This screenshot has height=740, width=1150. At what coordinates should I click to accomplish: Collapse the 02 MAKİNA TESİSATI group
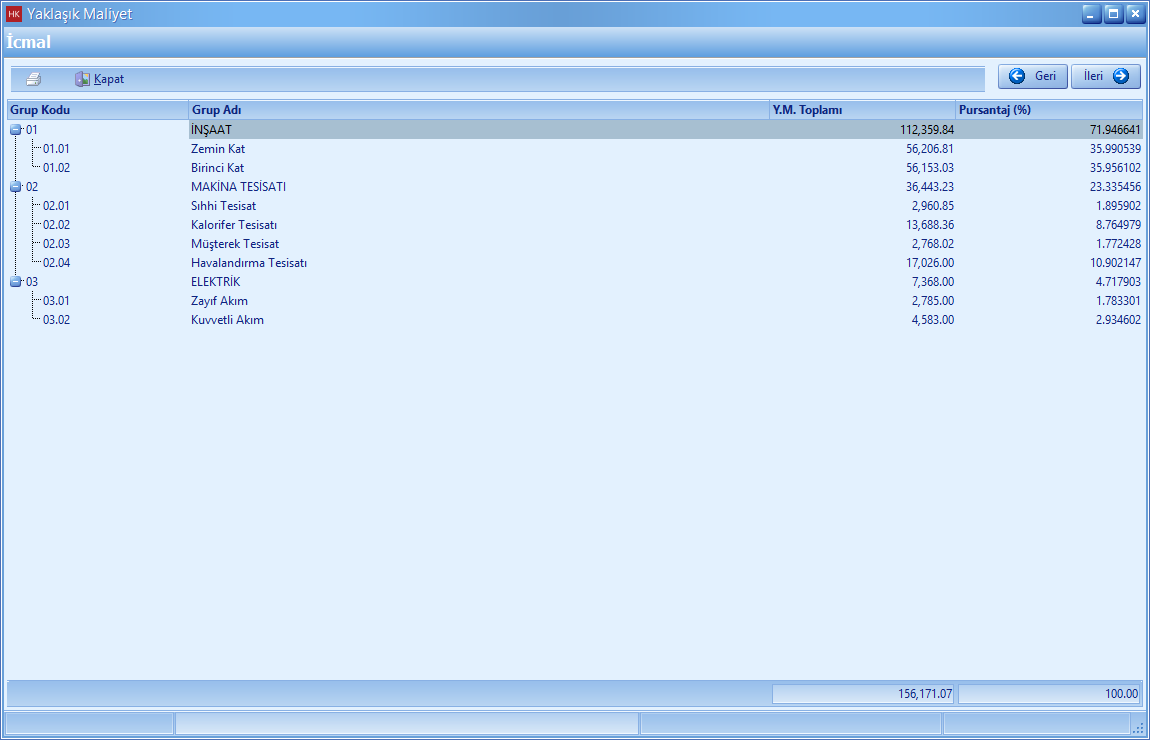(16, 187)
